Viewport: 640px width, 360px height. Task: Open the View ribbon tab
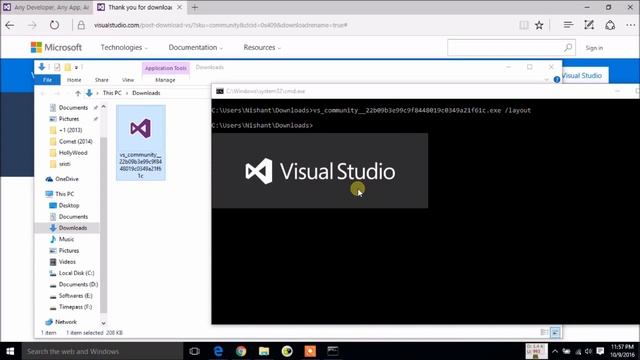[128, 80]
